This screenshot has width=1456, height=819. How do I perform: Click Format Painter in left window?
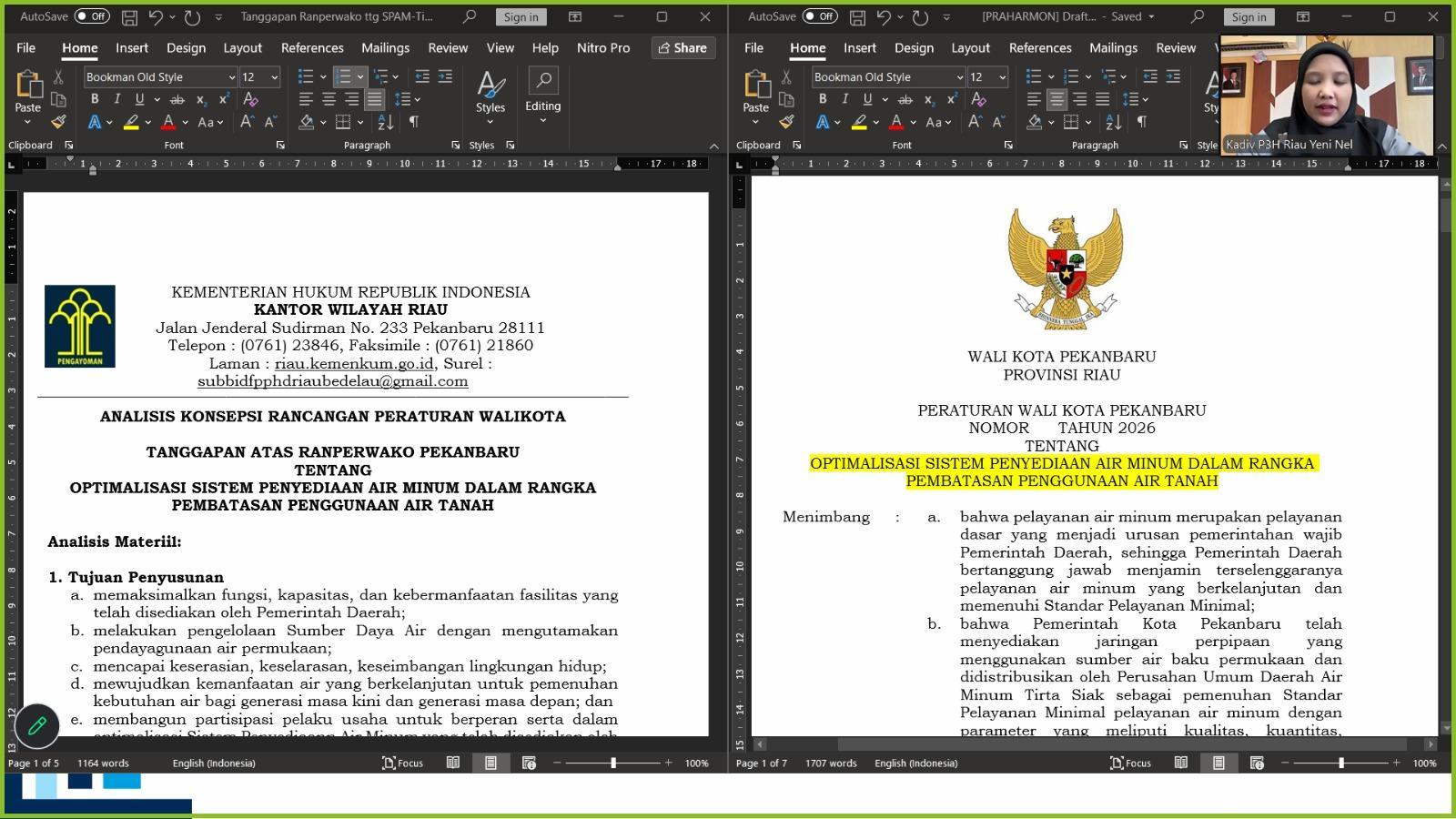[58, 122]
